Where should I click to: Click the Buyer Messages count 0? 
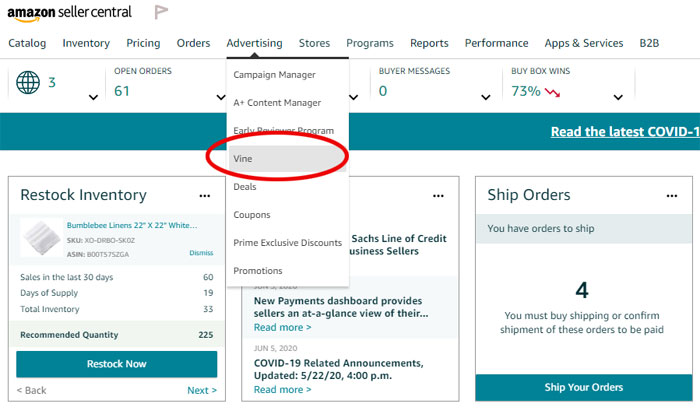pos(383,91)
